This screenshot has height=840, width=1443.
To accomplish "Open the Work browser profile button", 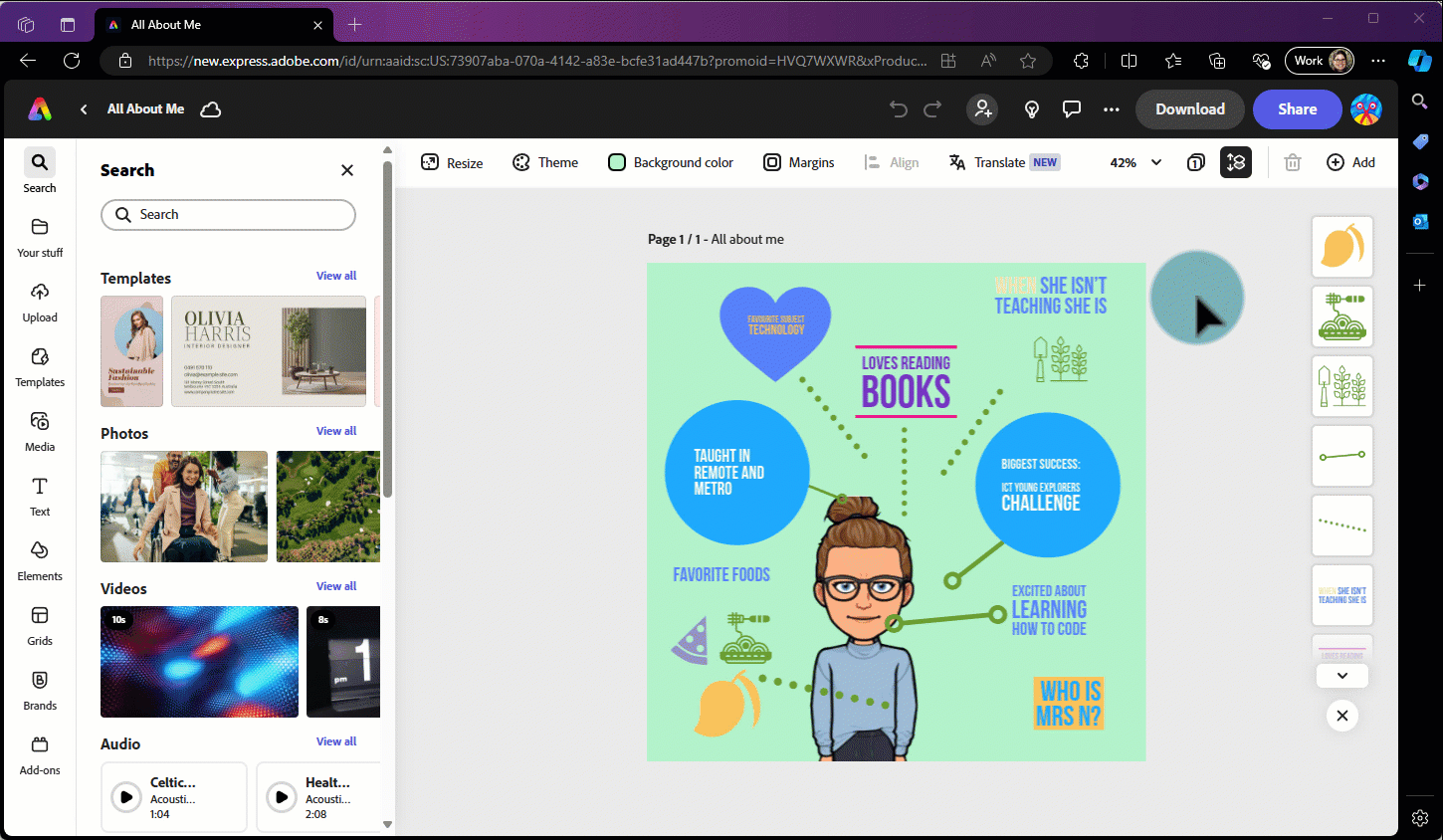I will pos(1320,61).
